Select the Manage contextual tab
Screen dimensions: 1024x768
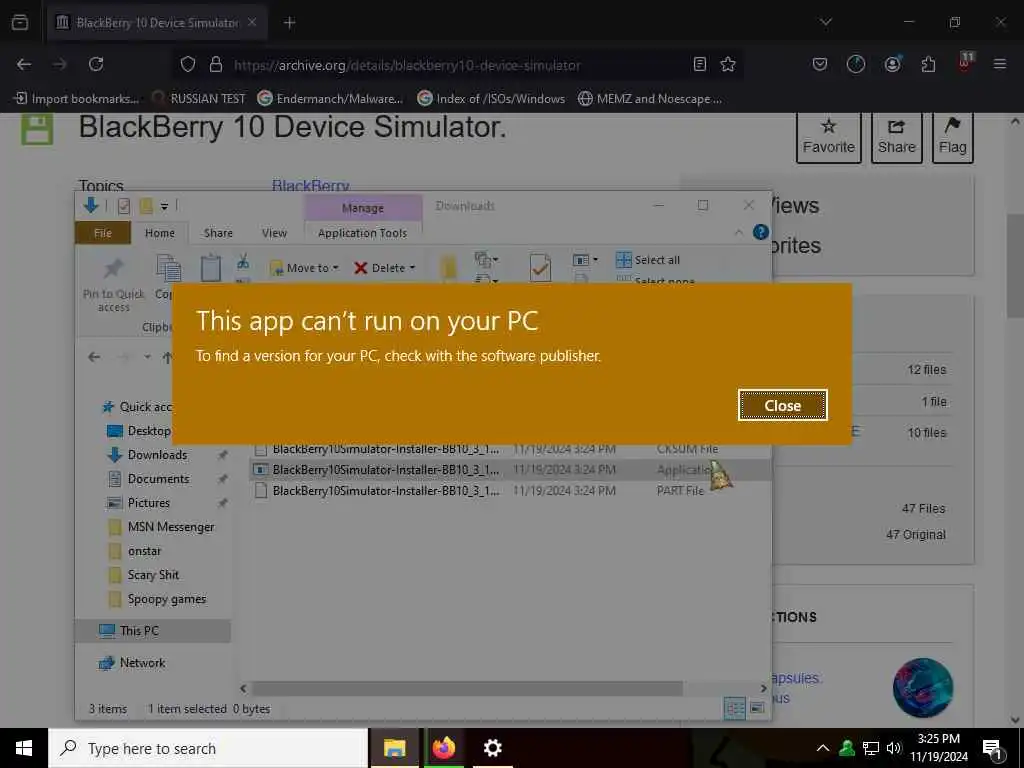click(x=362, y=208)
